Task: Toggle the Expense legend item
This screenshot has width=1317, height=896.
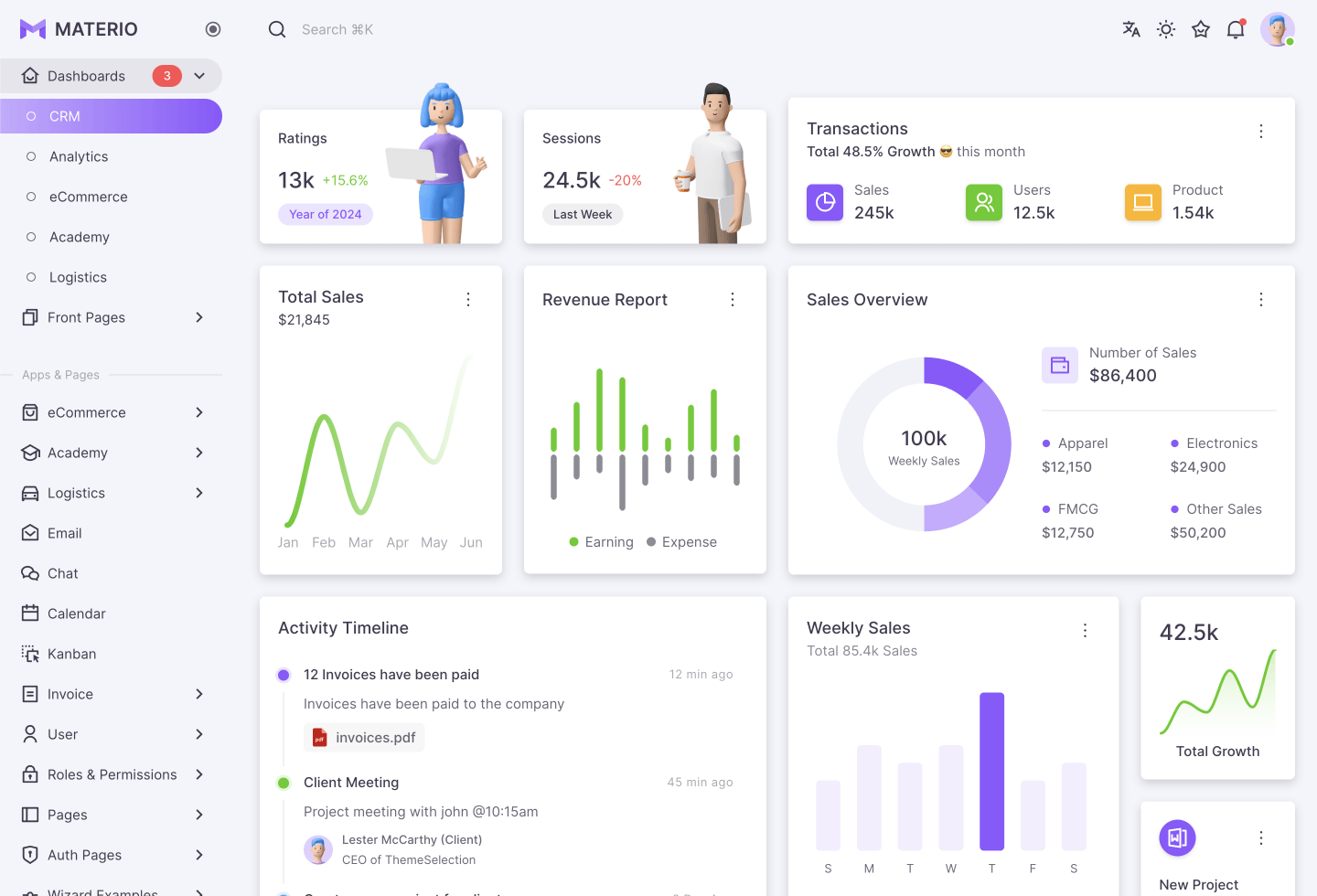Action: click(681, 542)
